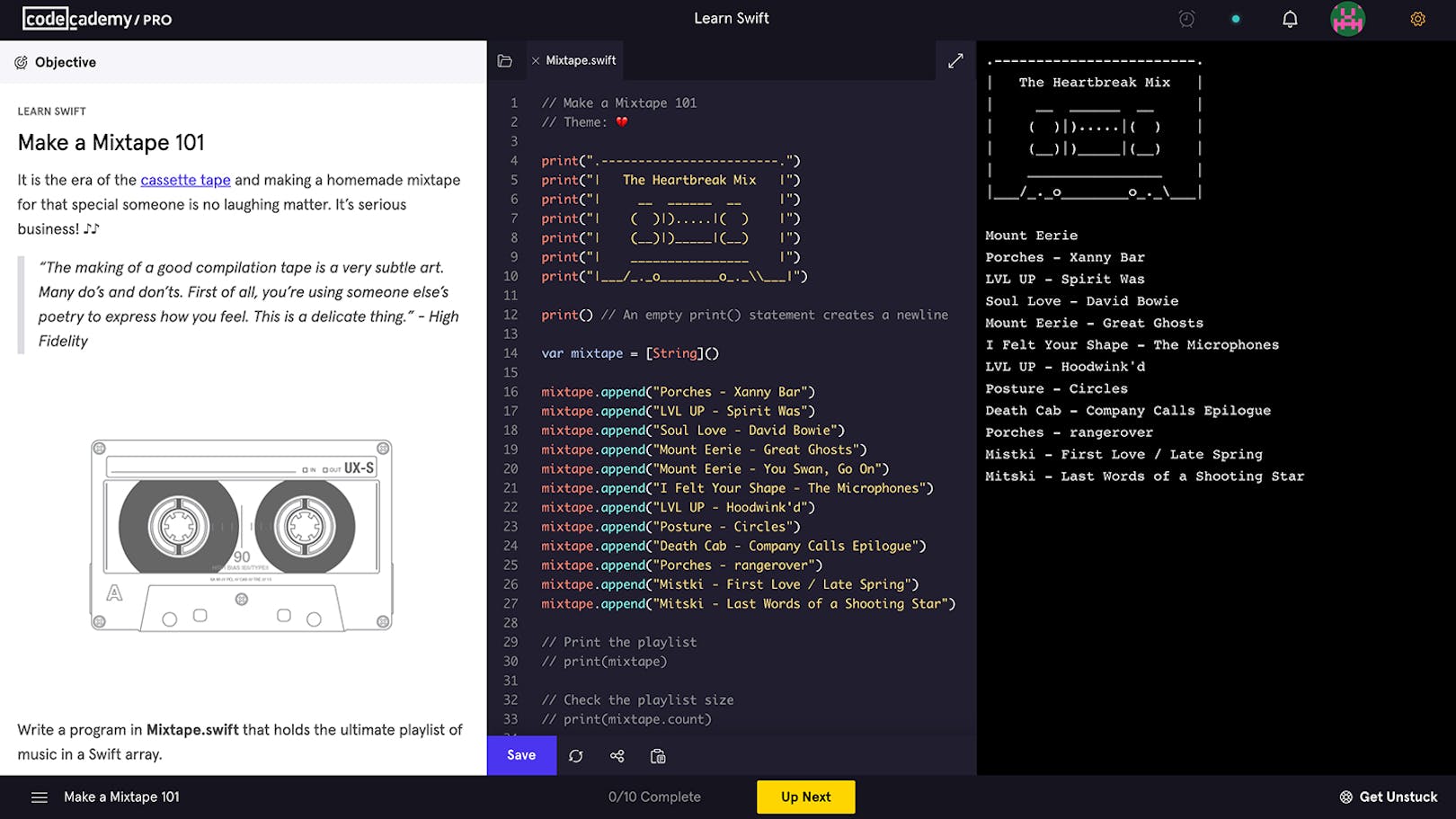The height and width of the screenshot is (819, 1456).
Task: Select Make a Mixtape 101 in bottom bar
Action: point(121,797)
